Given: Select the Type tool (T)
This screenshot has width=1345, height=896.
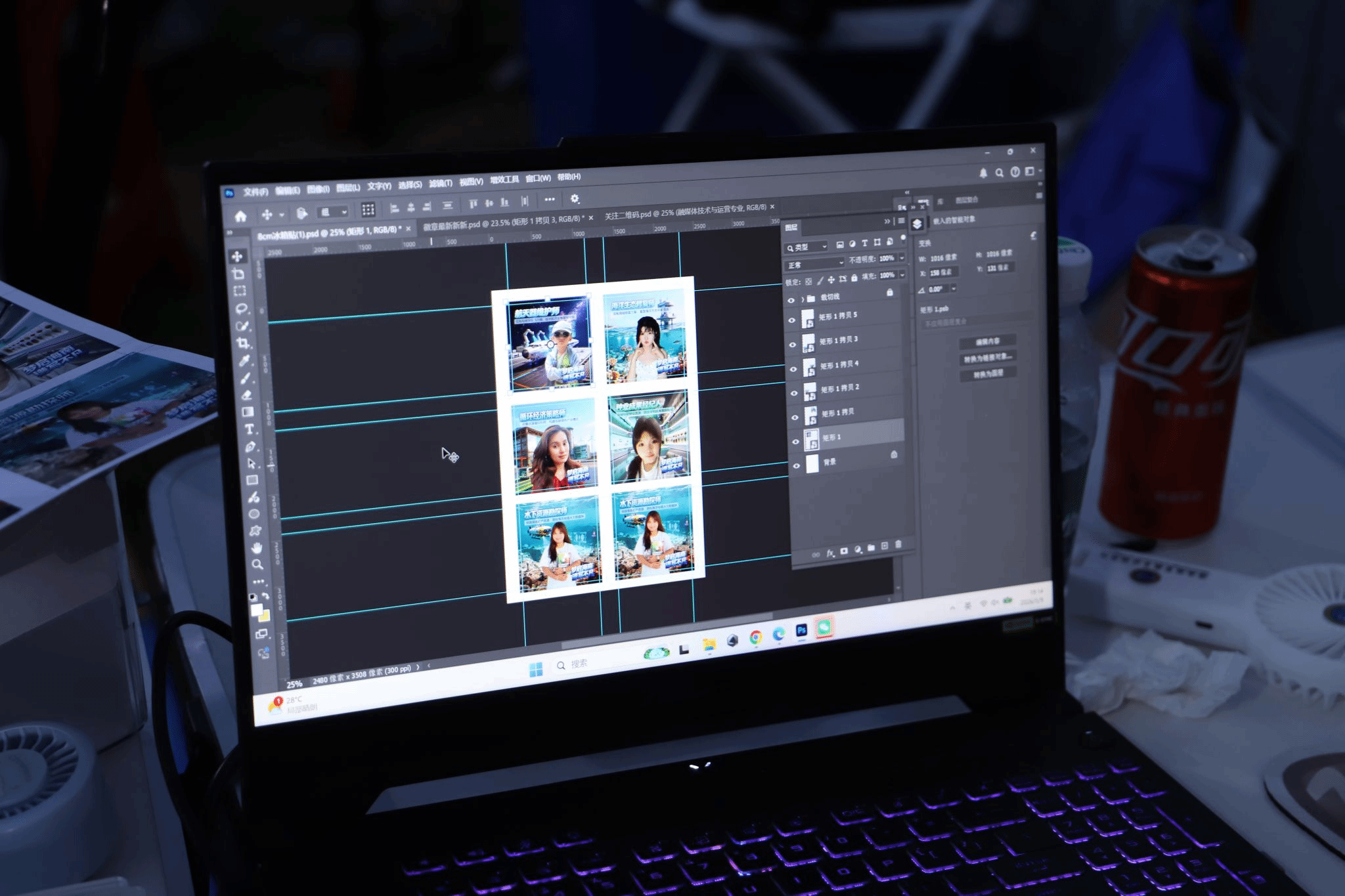Looking at the screenshot, I should [x=249, y=429].
